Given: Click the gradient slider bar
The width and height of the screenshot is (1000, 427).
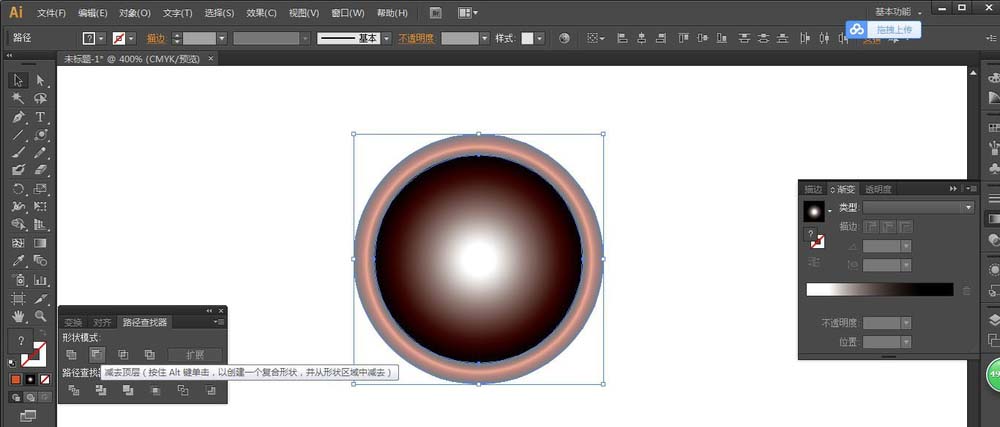Looking at the screenshot, I should click(879, 290).
